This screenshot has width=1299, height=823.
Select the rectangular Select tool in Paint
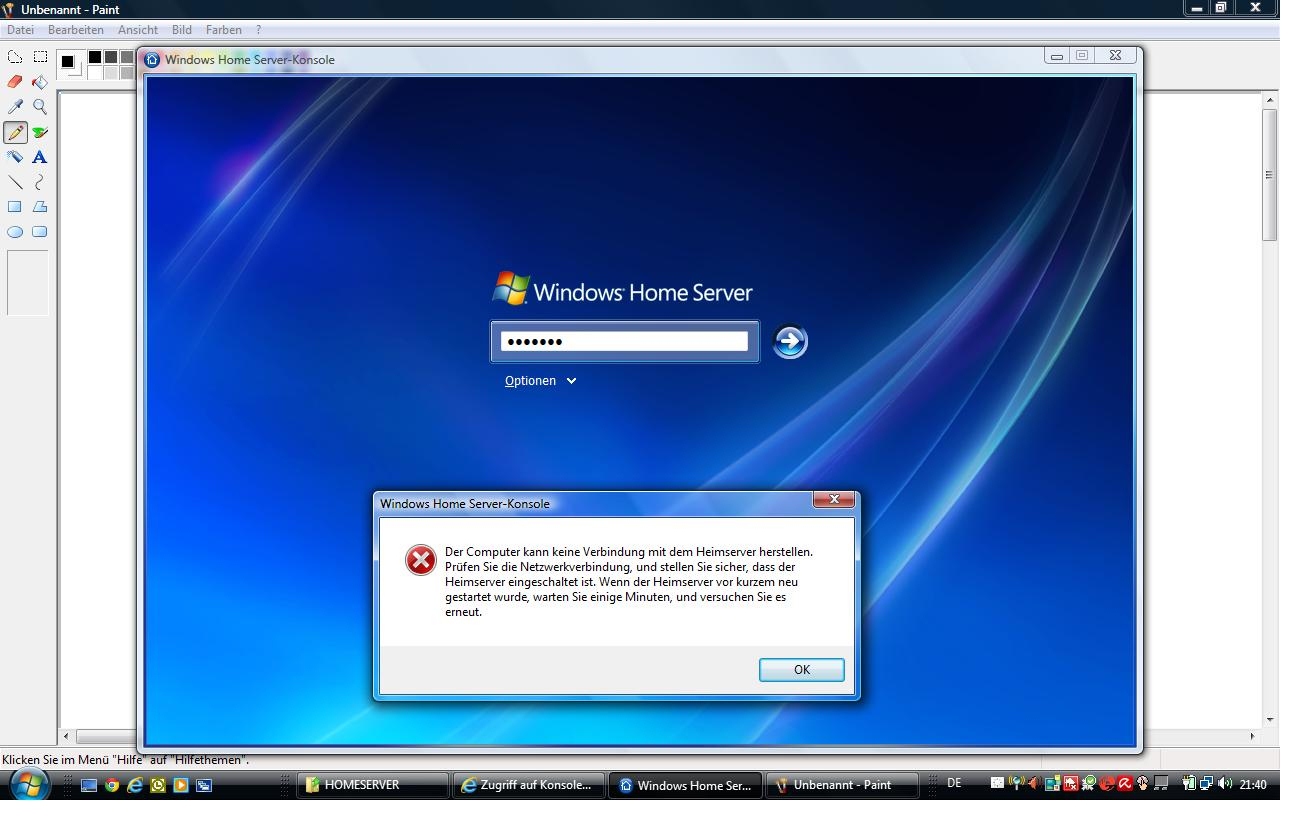click(x=40, y=57)
